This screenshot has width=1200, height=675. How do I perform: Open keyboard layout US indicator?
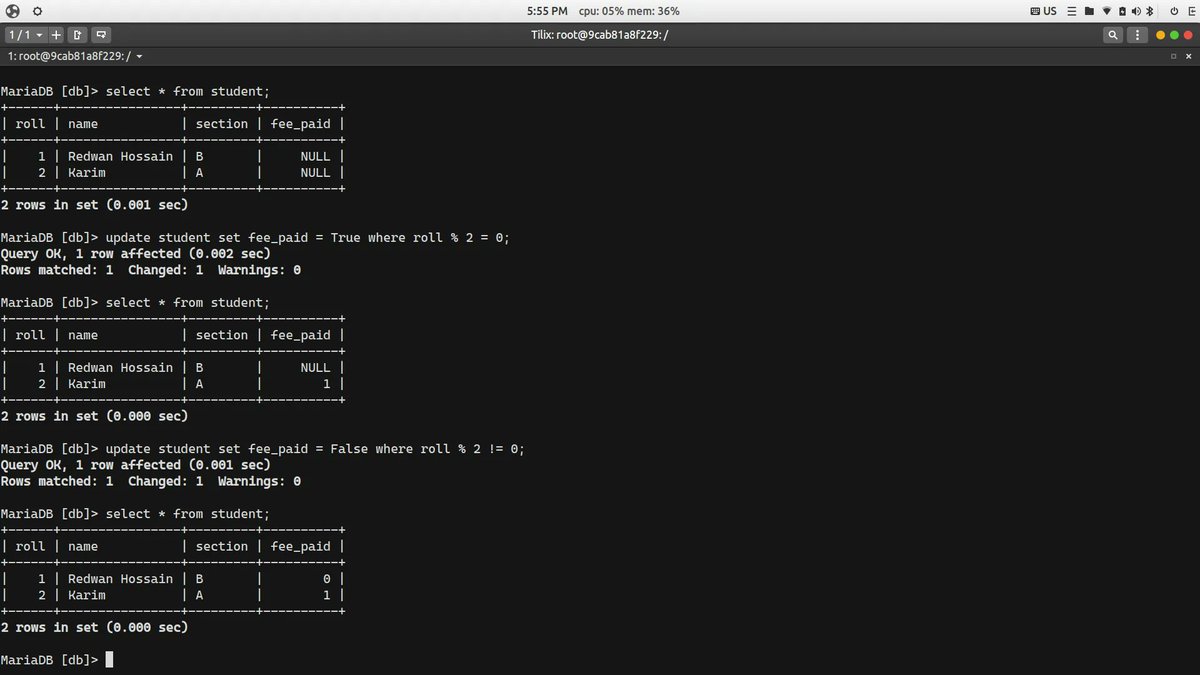click(x=1043, y=11)
